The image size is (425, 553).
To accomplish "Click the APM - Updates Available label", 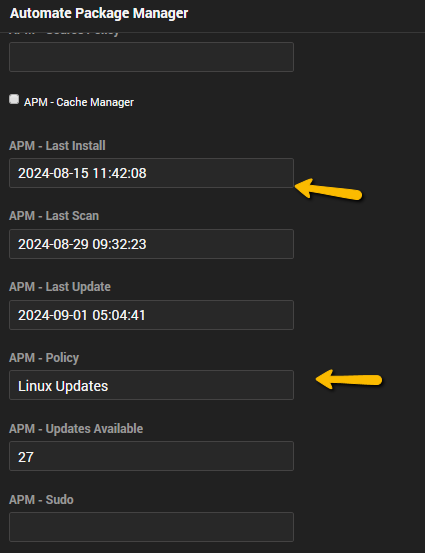I will (x=76, y=429).
